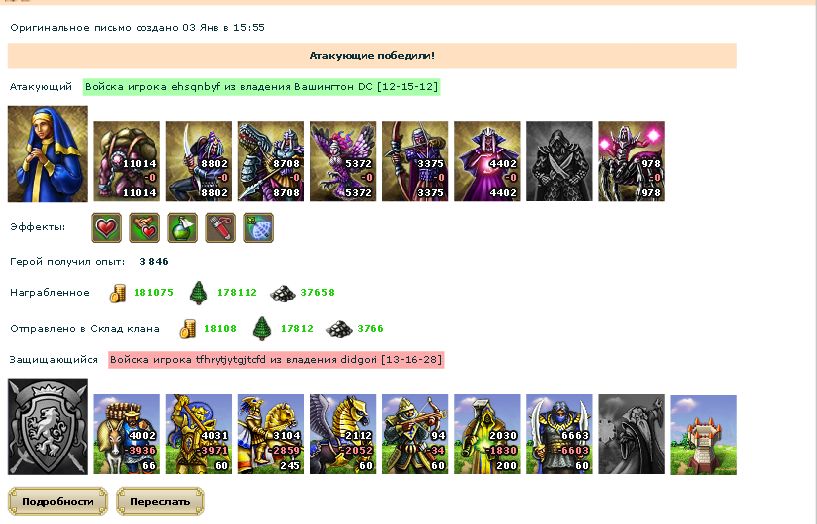817x524 pixels.
Task: Open the Подробности details button
Action: click(x=58, y=502)
